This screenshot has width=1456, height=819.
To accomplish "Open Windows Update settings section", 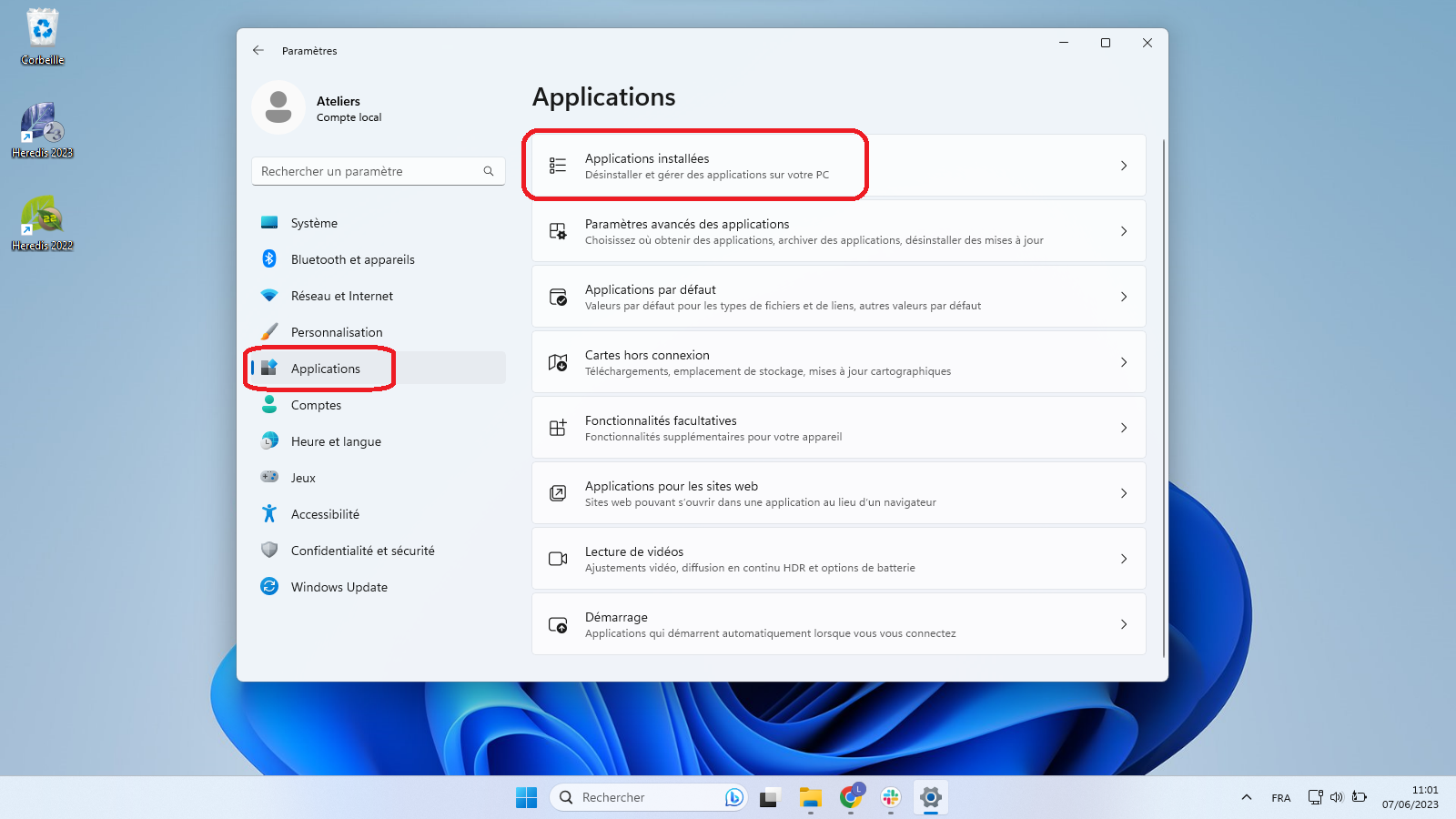I will click(339, 587).
